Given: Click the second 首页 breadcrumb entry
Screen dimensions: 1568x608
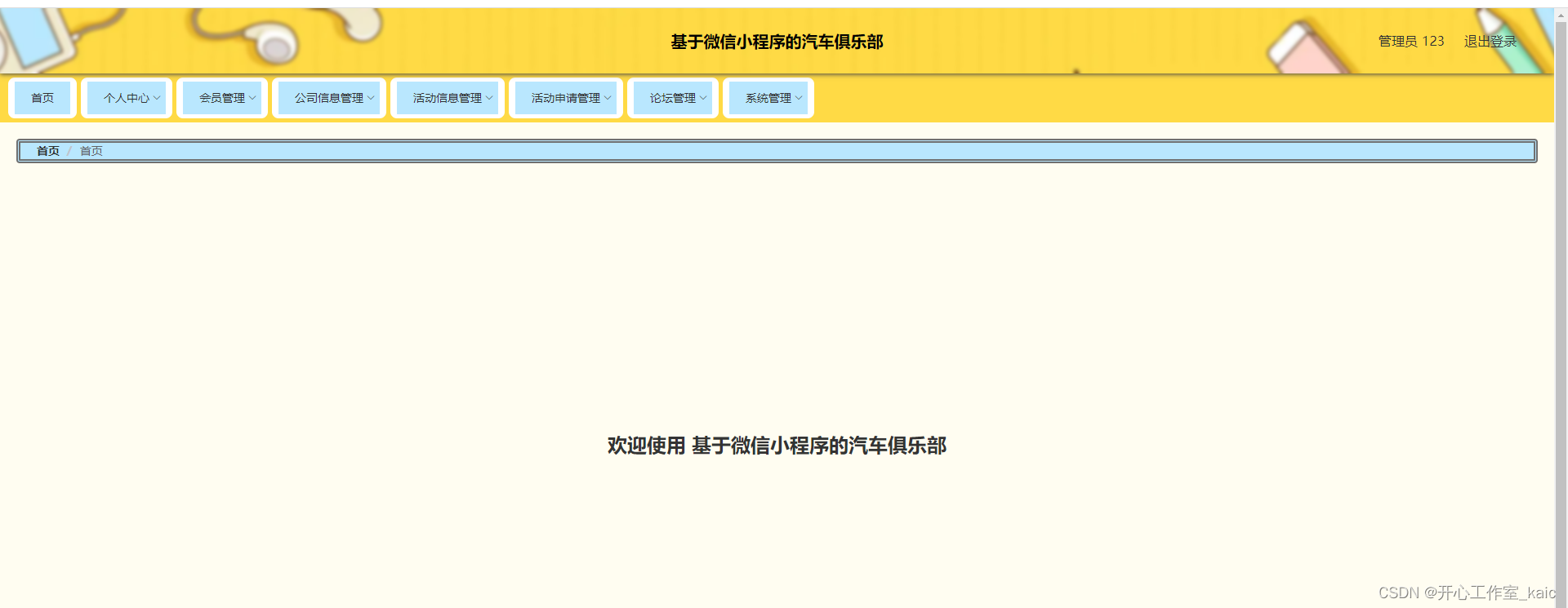Looking at the screenshot, I should pyautogui.click(x=91, y=151).
